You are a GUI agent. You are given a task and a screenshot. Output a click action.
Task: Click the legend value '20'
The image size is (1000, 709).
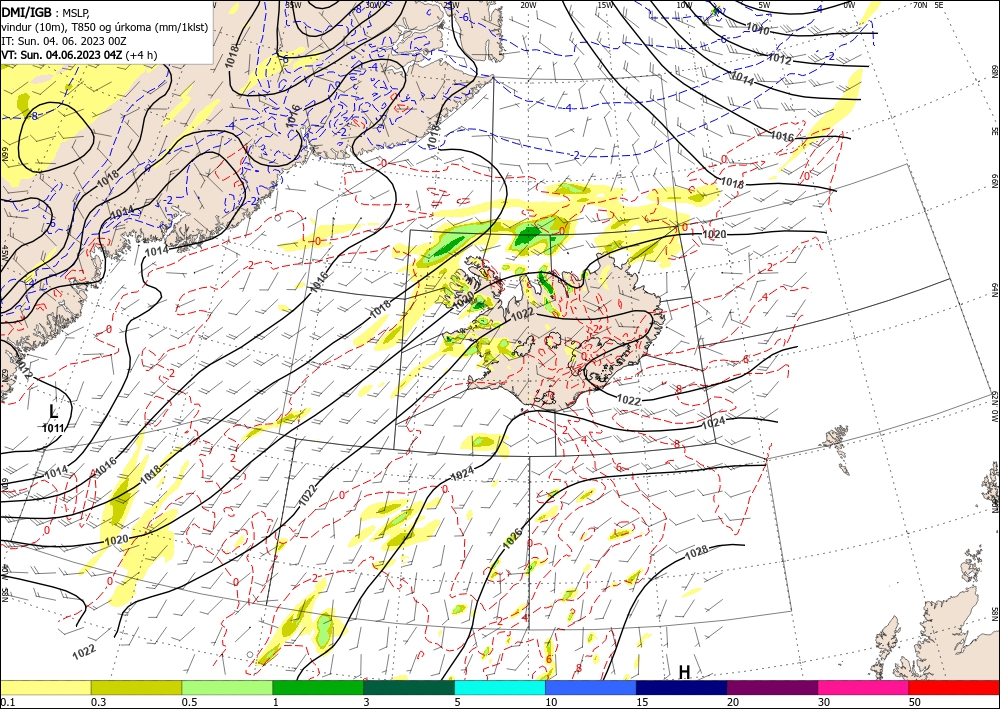click(733, 702)
